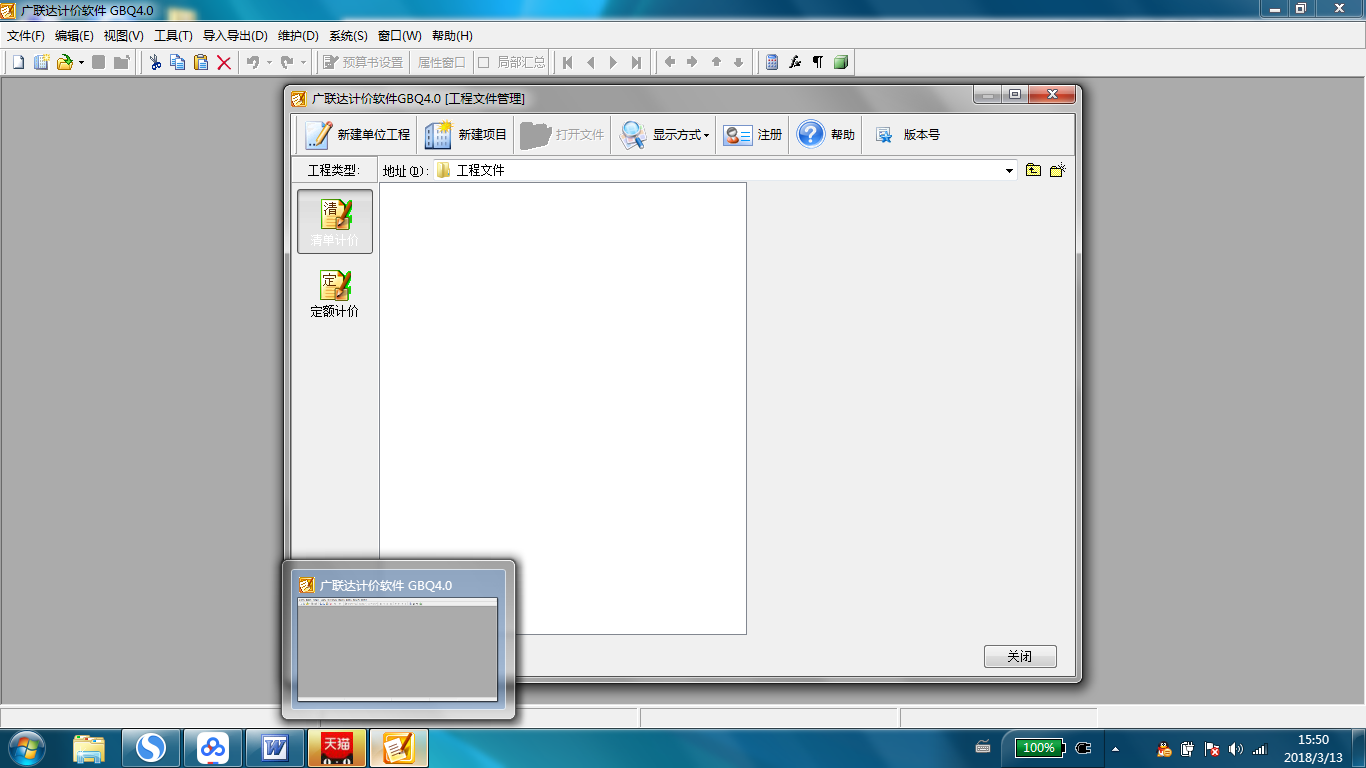Open the 窗口(W) menu
Image resolution: width=1366 pixels, height=768 pixels.
point(399,35)
